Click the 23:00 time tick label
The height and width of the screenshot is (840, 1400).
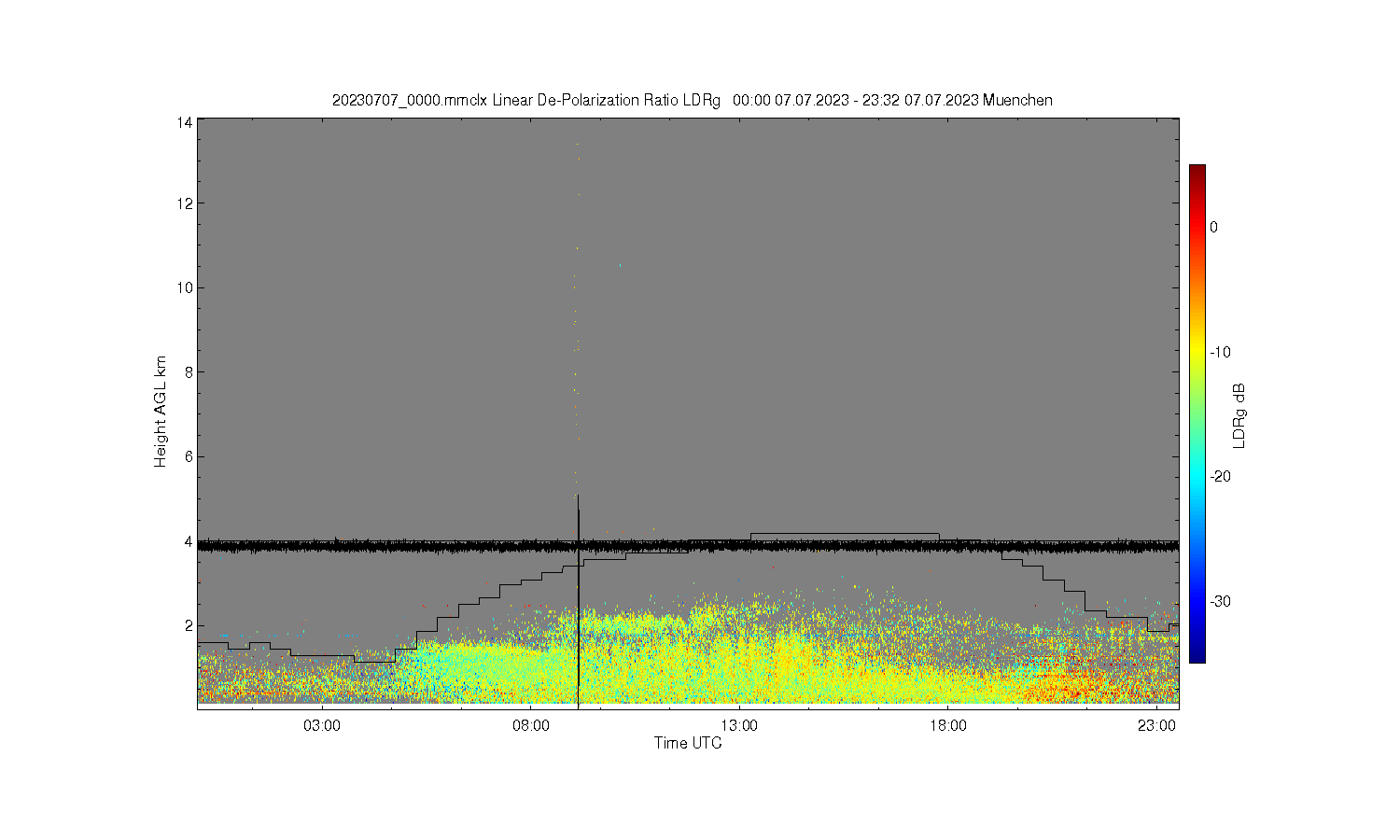coord(1156,725)
